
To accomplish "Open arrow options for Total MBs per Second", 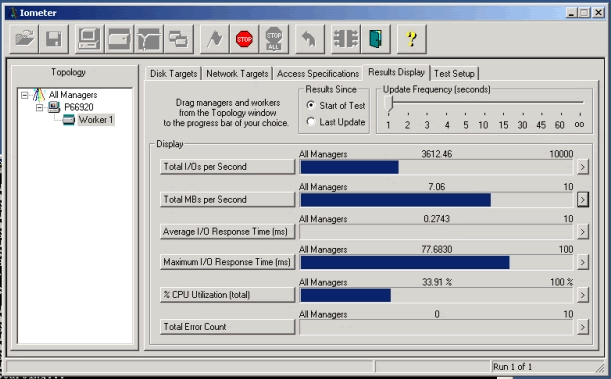I will click(x=583, y=200).
